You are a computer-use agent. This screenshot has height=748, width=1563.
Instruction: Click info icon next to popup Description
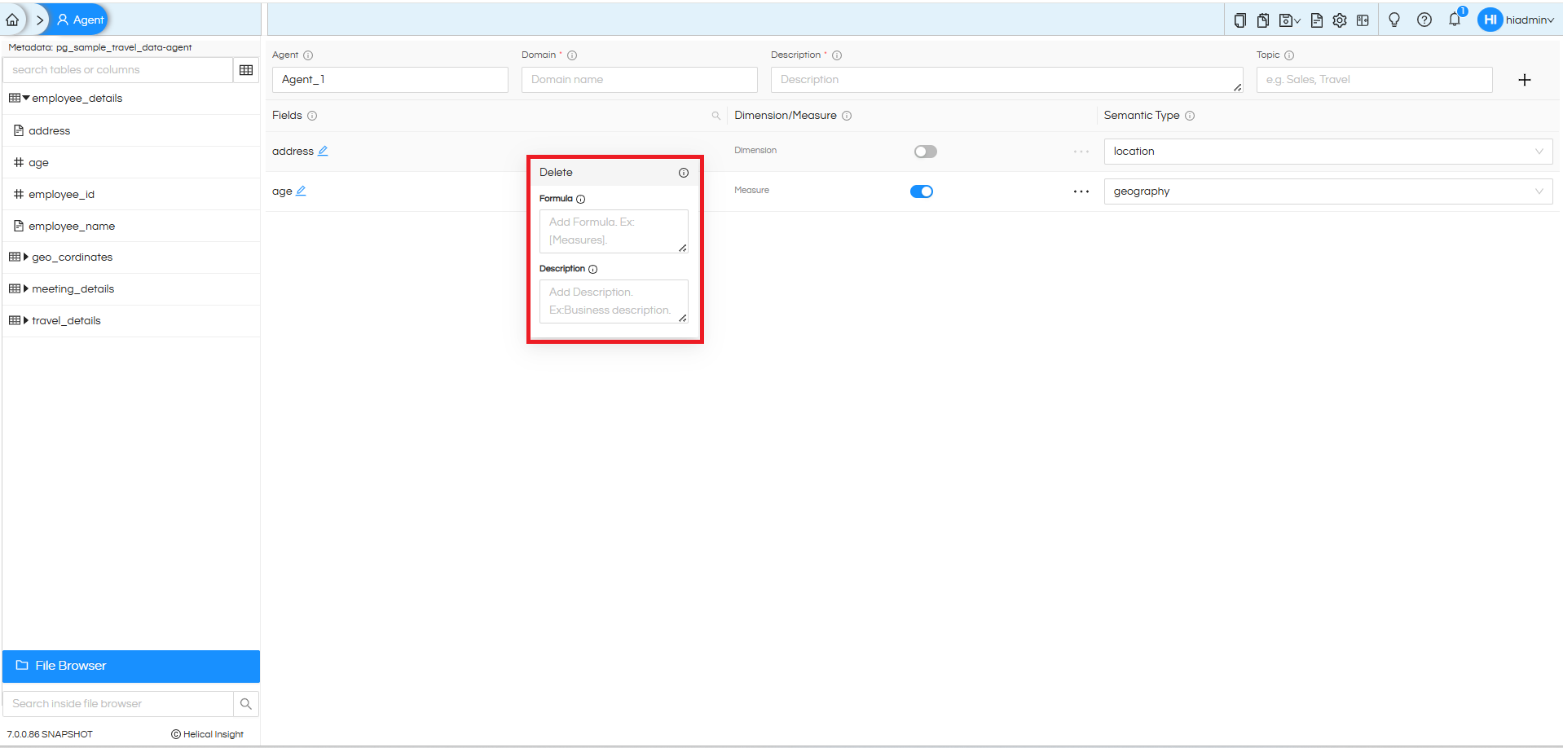tap(592, 269)
